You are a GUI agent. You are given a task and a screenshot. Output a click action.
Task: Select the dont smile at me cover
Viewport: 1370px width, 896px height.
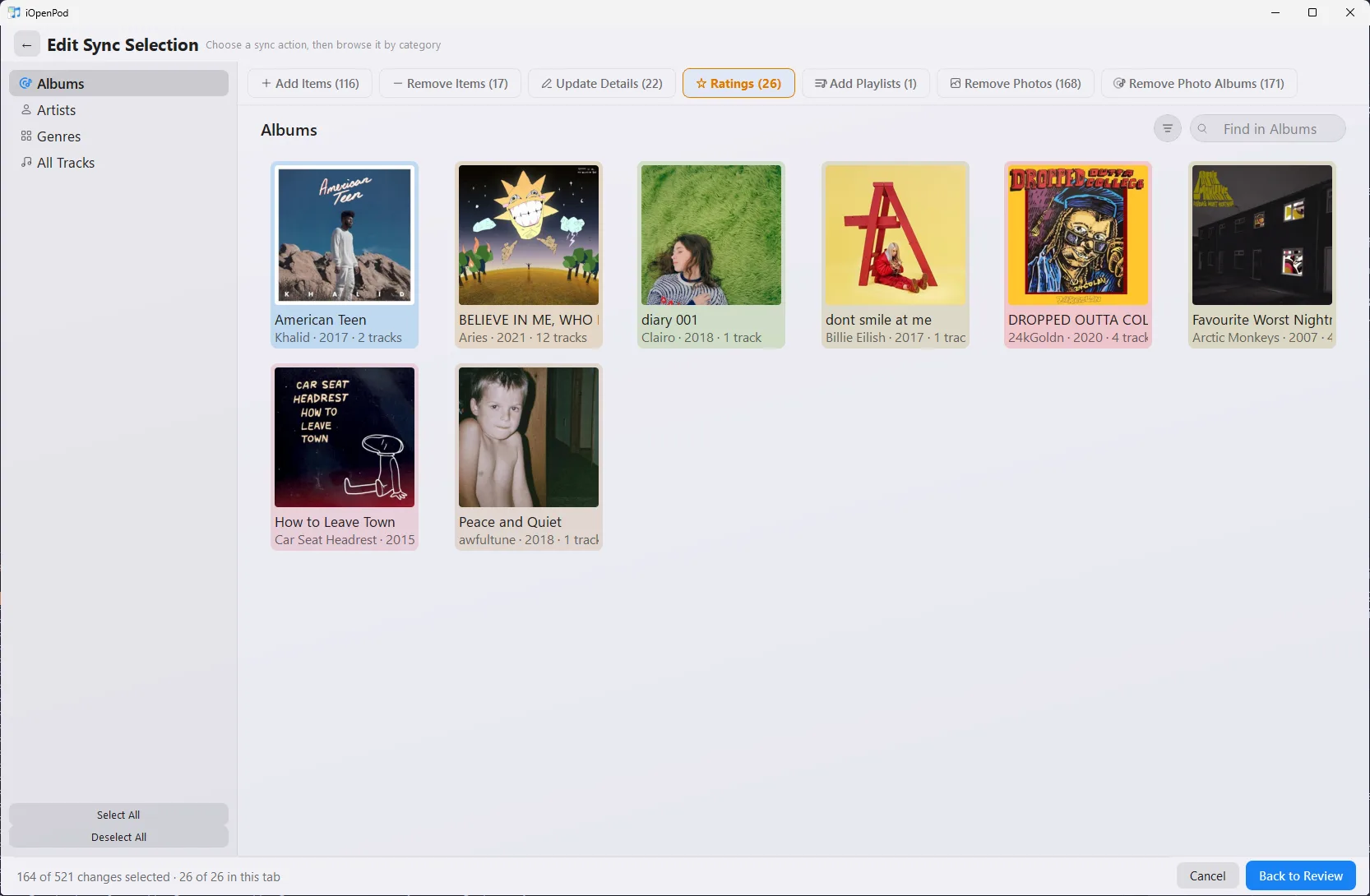(x=896, y=235)
